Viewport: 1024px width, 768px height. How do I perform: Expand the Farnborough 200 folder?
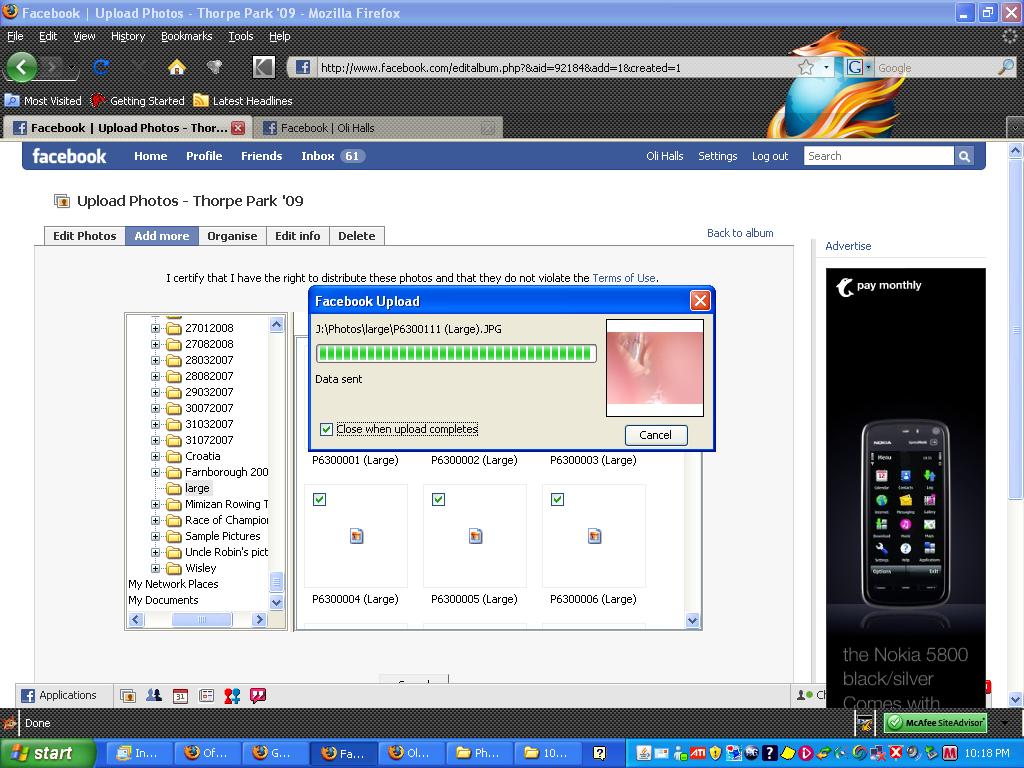pyautogui.click(x=155, y=472)
